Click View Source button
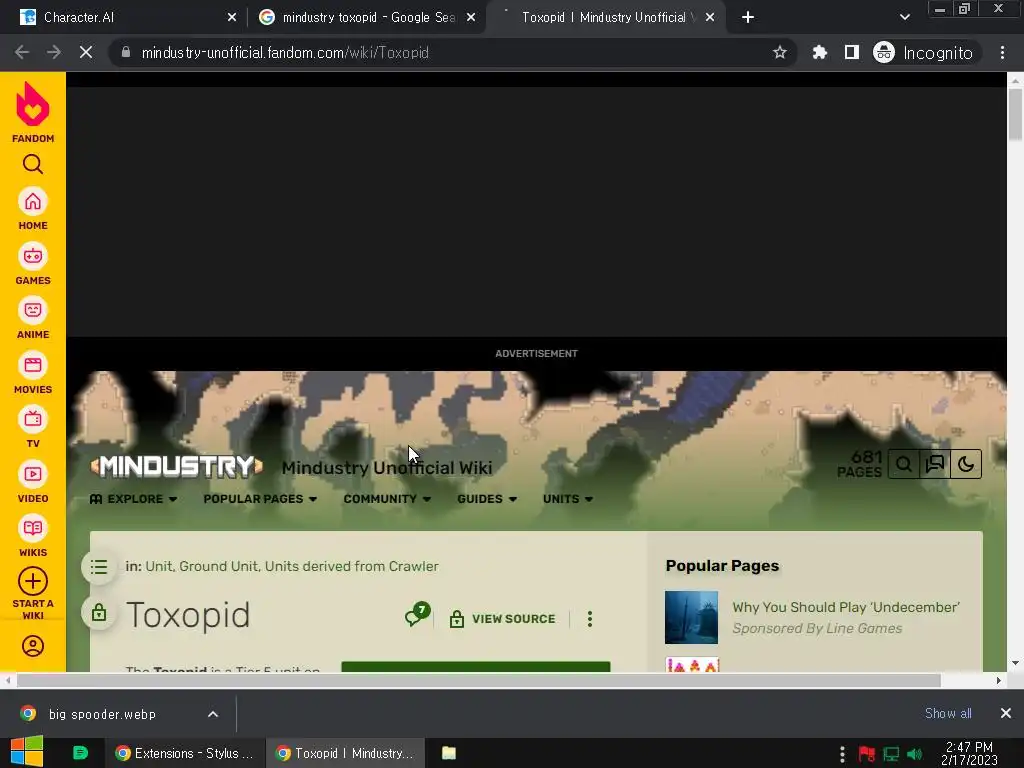This screenshot has width=1024, height=768. coord(503,618)
